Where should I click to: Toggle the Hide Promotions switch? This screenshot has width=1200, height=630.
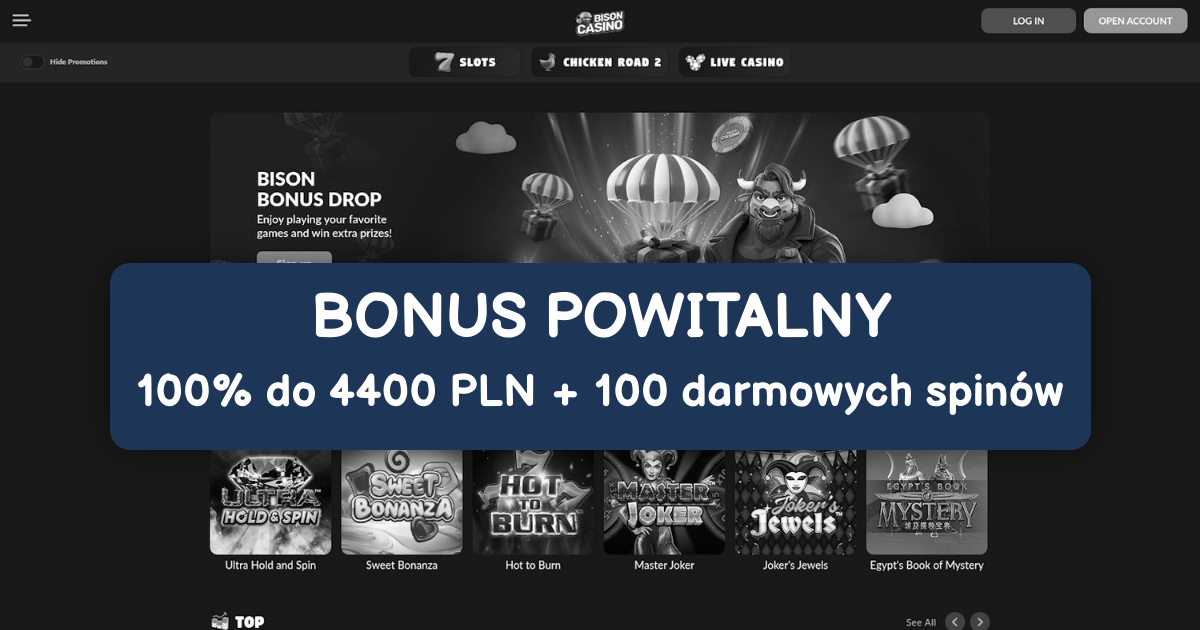coord(33,62)
